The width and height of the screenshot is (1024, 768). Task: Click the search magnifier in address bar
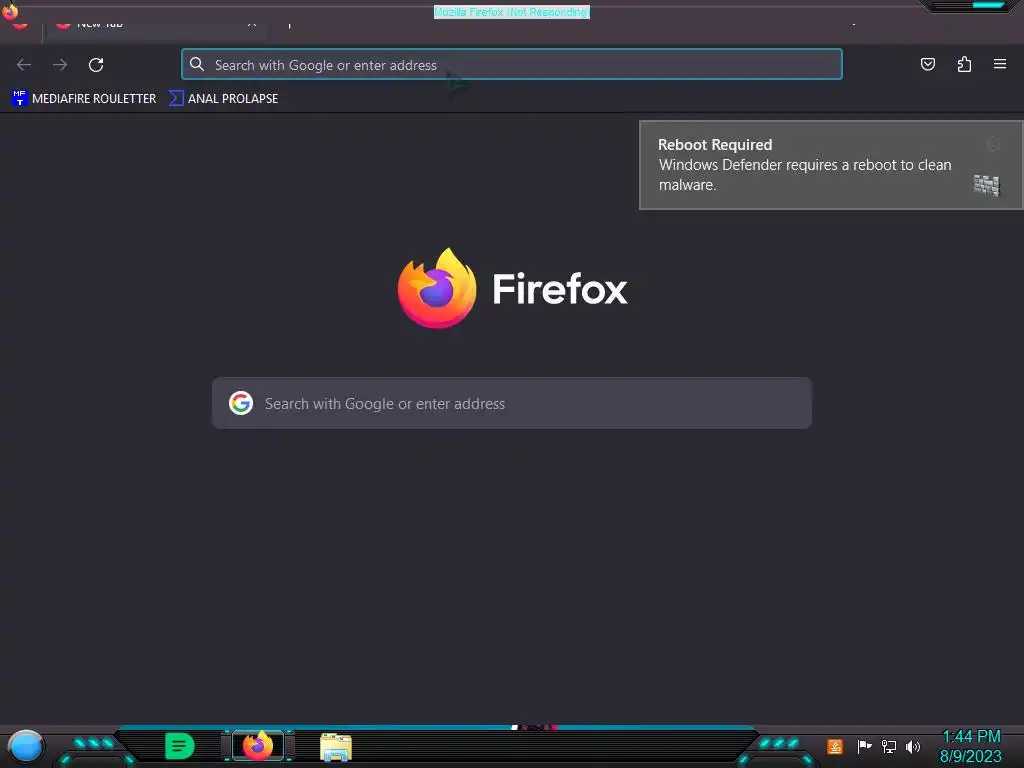point(197,64)
